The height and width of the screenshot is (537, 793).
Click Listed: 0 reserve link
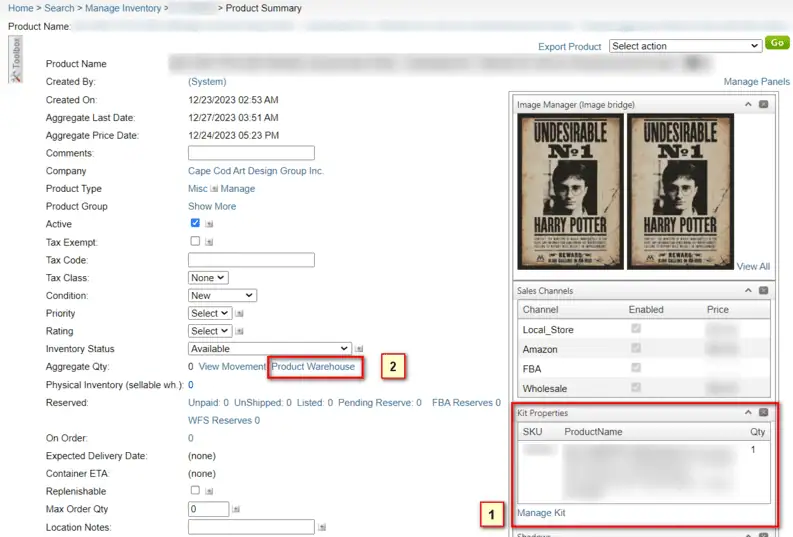pyautogui.click(x=315, y=402)
